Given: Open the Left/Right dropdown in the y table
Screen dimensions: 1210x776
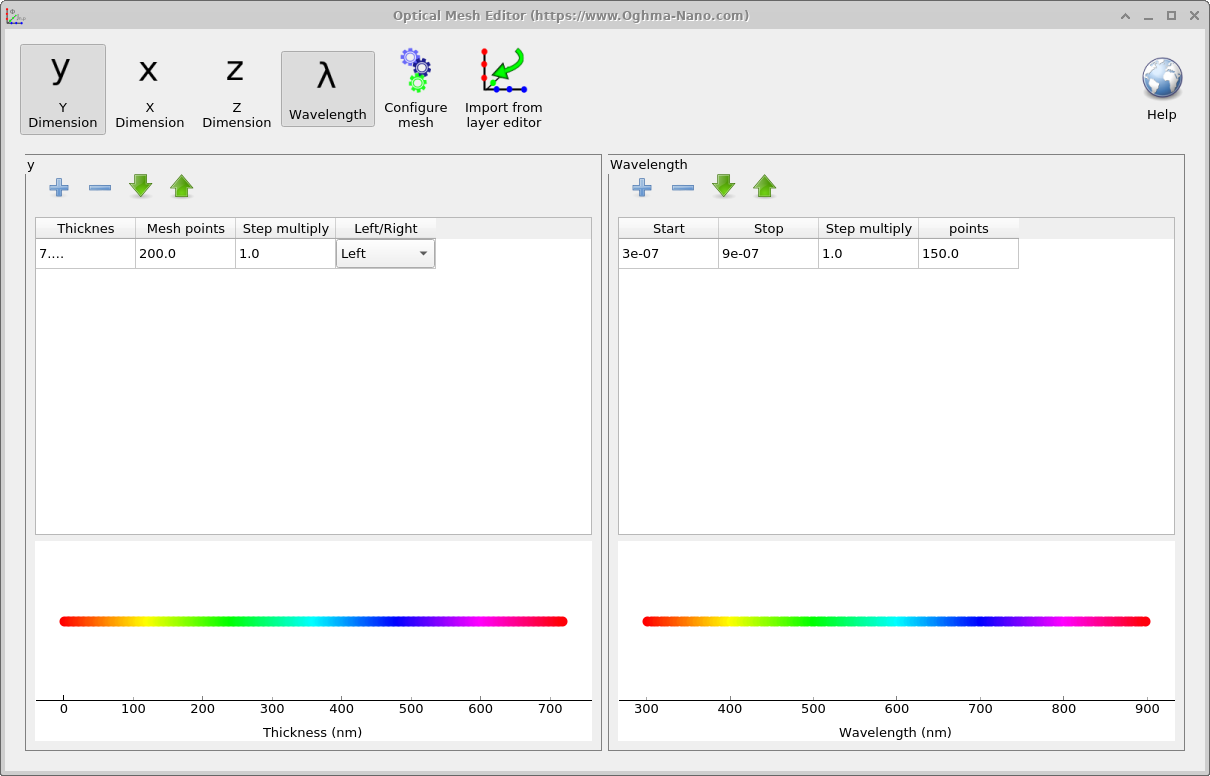Looking at the screenshot, I should click(424, 253).
